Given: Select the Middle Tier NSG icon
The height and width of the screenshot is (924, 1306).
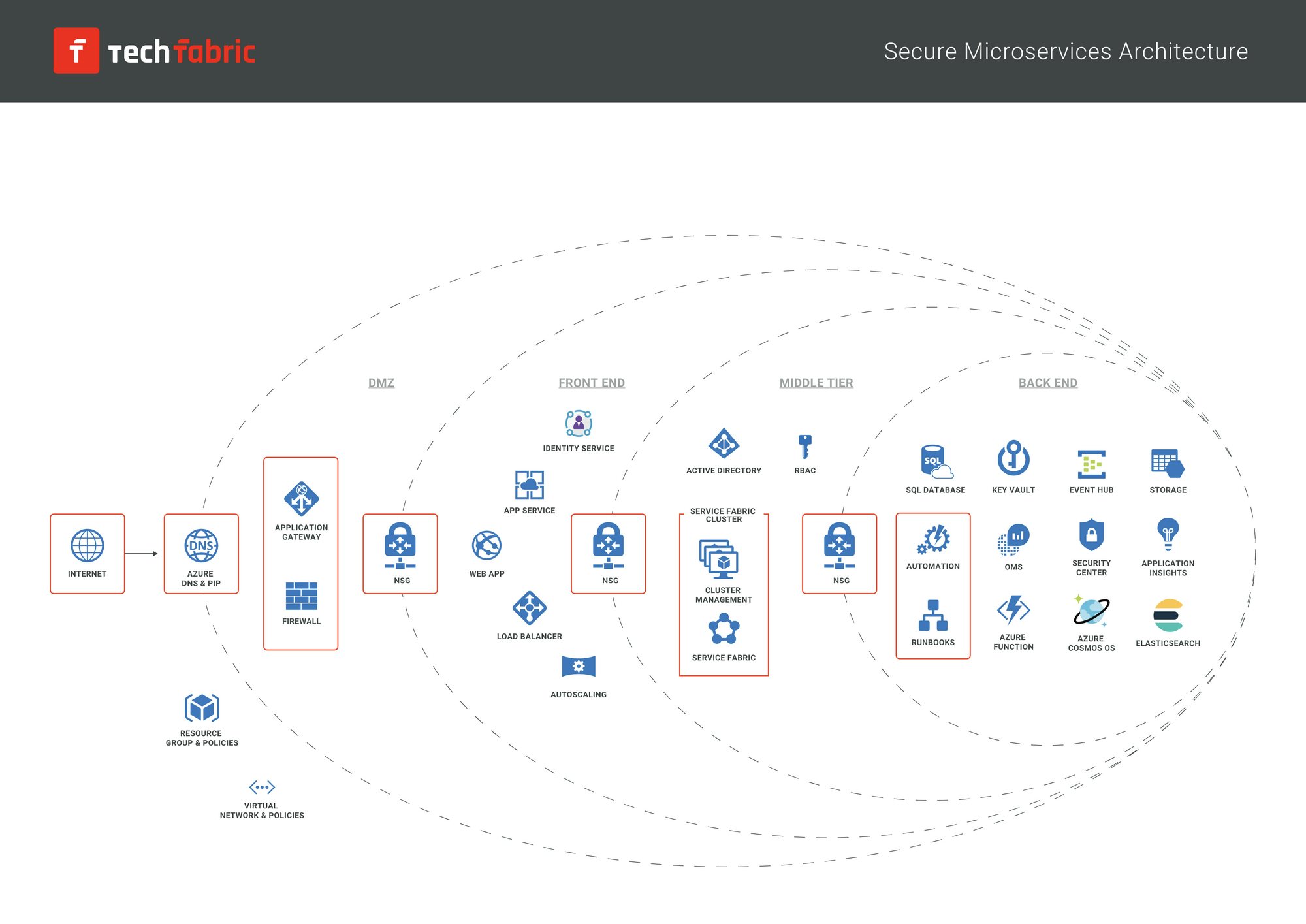Looking at the screenshot, I should (839, 545).
